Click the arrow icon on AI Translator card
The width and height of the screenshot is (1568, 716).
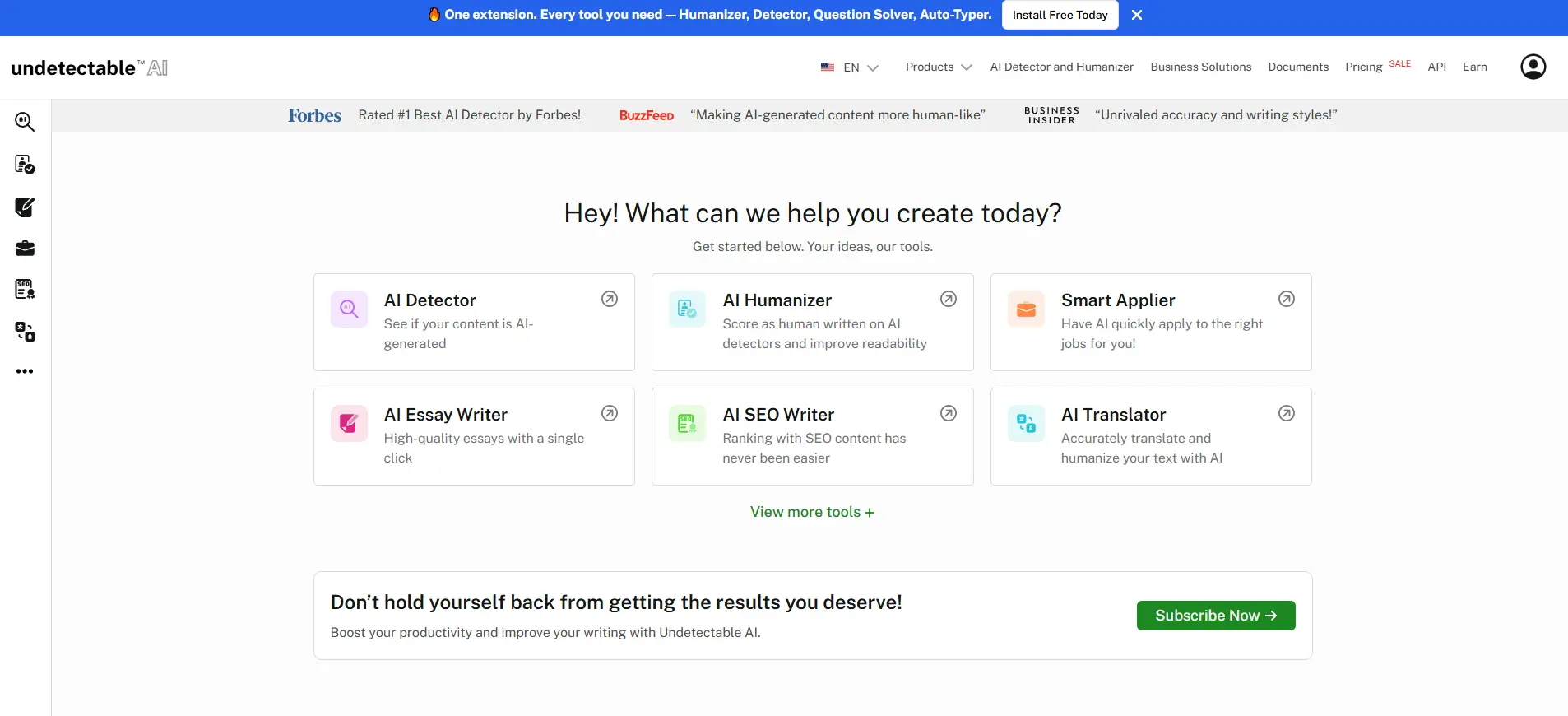pos(1287,413)
